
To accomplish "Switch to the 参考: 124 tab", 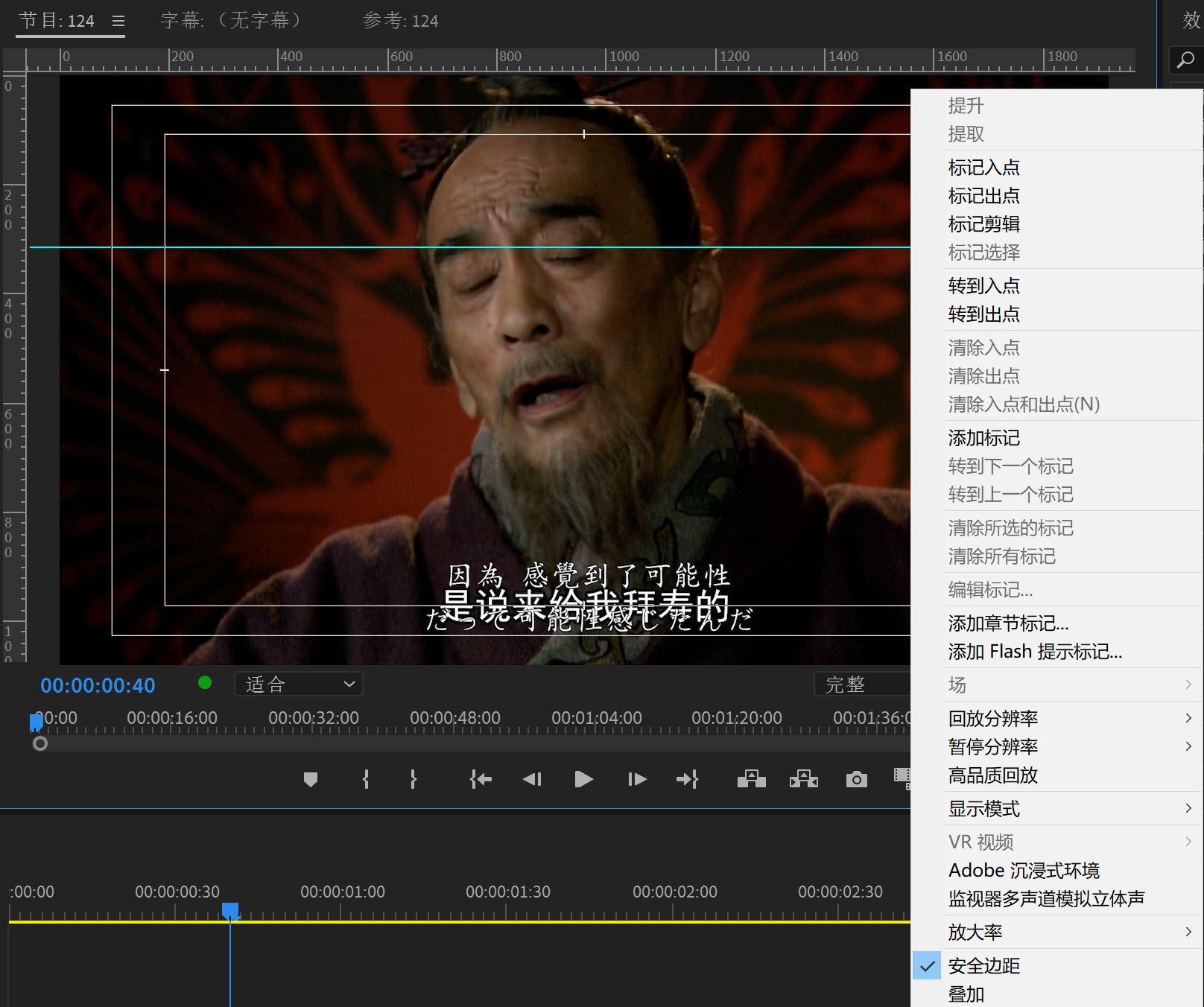I will point(400,21).
